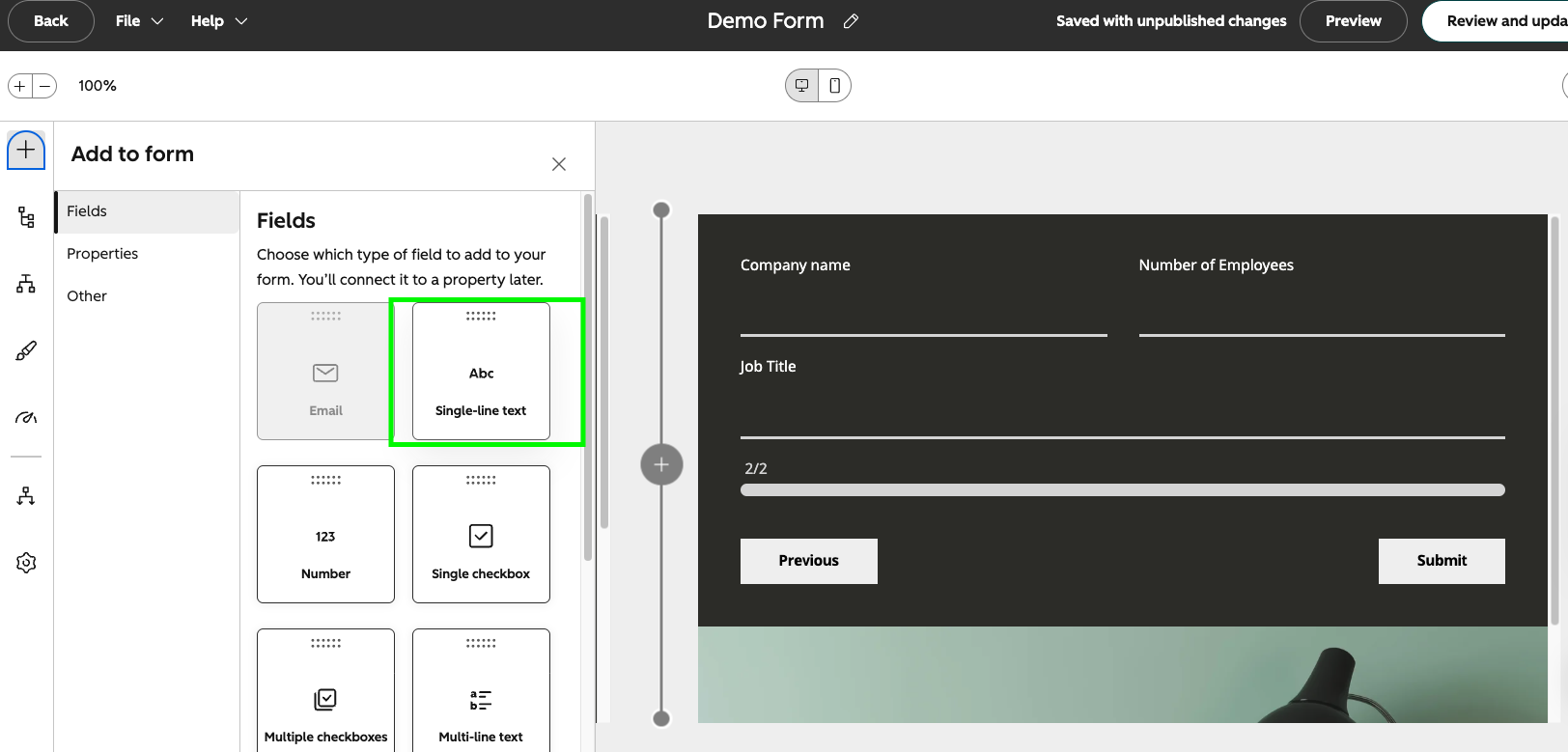Click the Preview button
The height and width of the screenshot is (752, 1568).
point(1353,21)
